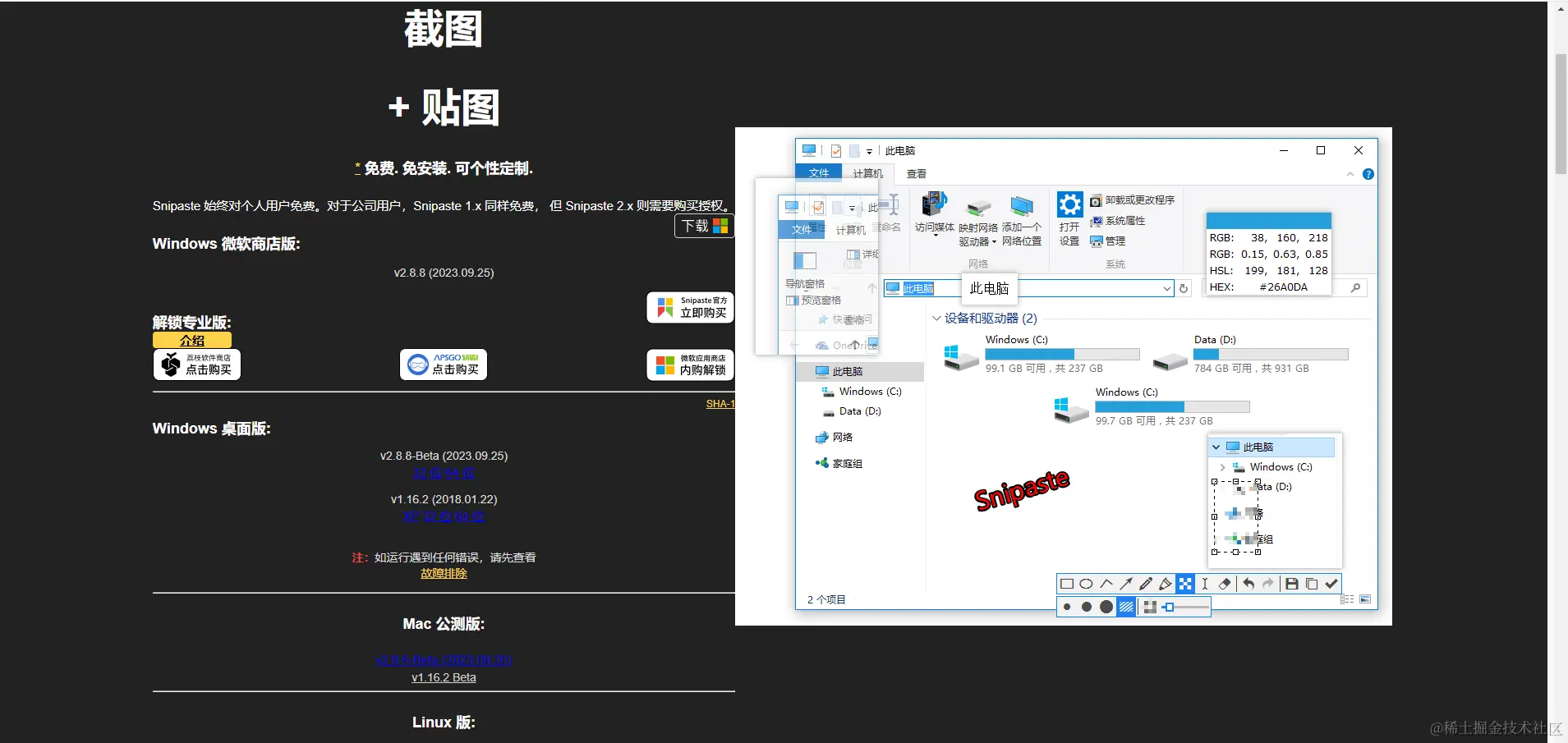Open the 查看 ribbon tab

[x=917, y=174]
